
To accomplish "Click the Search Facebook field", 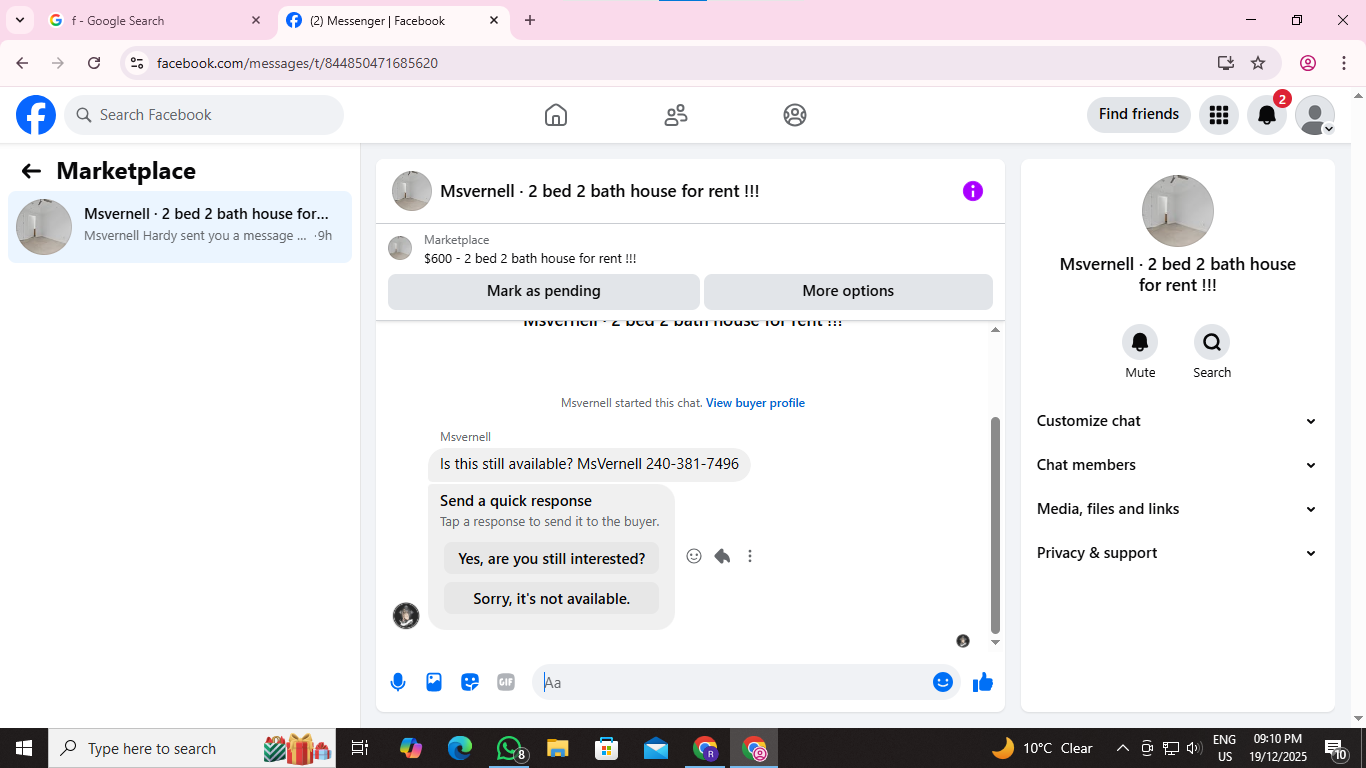I will 204,115.
